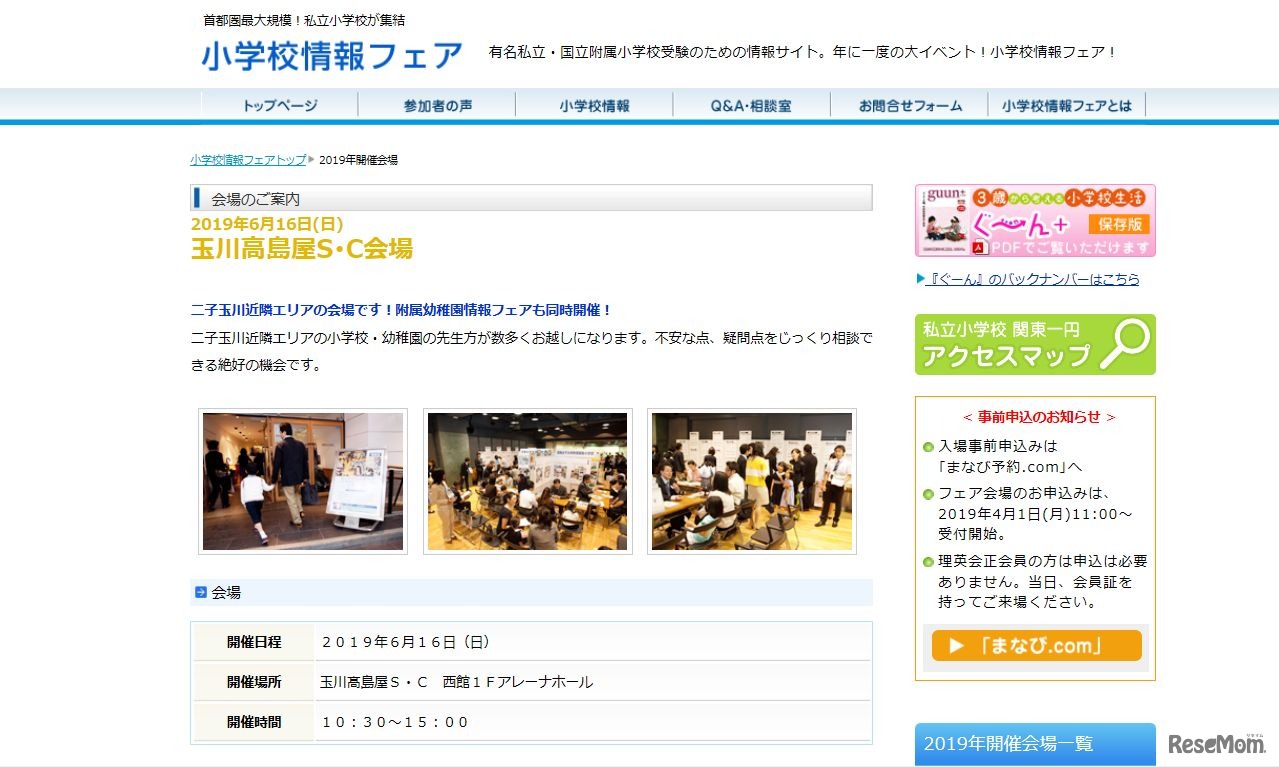Open the 小学校情報 navigation item
The height and width of the screenshot is (767, 1279).
pyautogui.click(x=594, y=105)
